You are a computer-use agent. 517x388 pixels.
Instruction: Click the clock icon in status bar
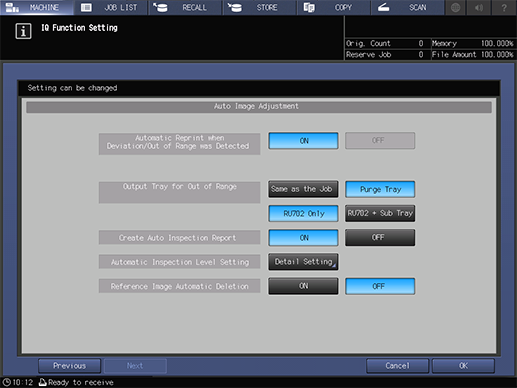[x=7, y=382]
